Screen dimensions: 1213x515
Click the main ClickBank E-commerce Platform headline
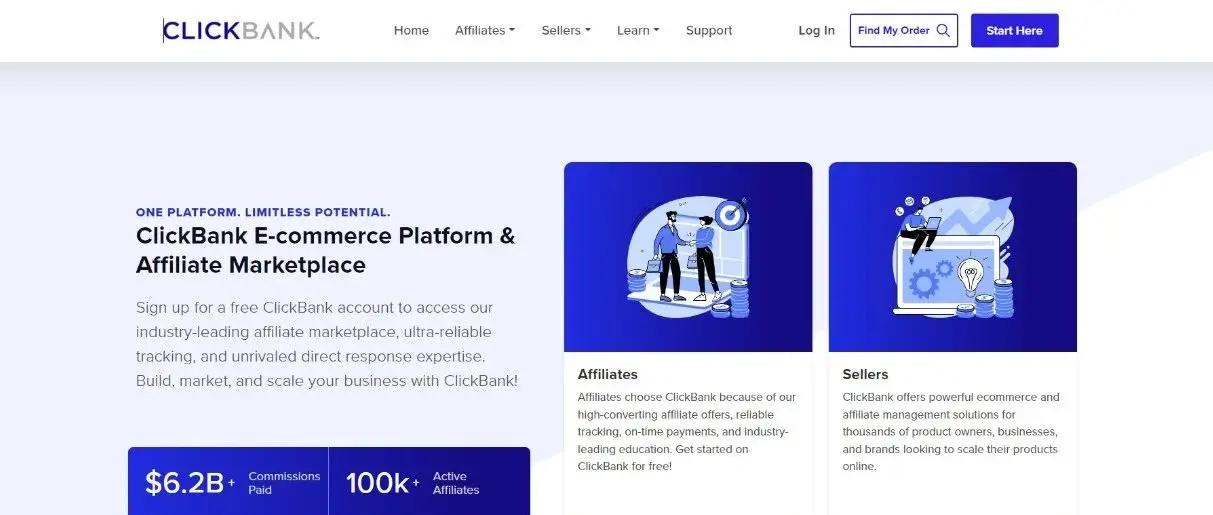[x=326, y=250]
